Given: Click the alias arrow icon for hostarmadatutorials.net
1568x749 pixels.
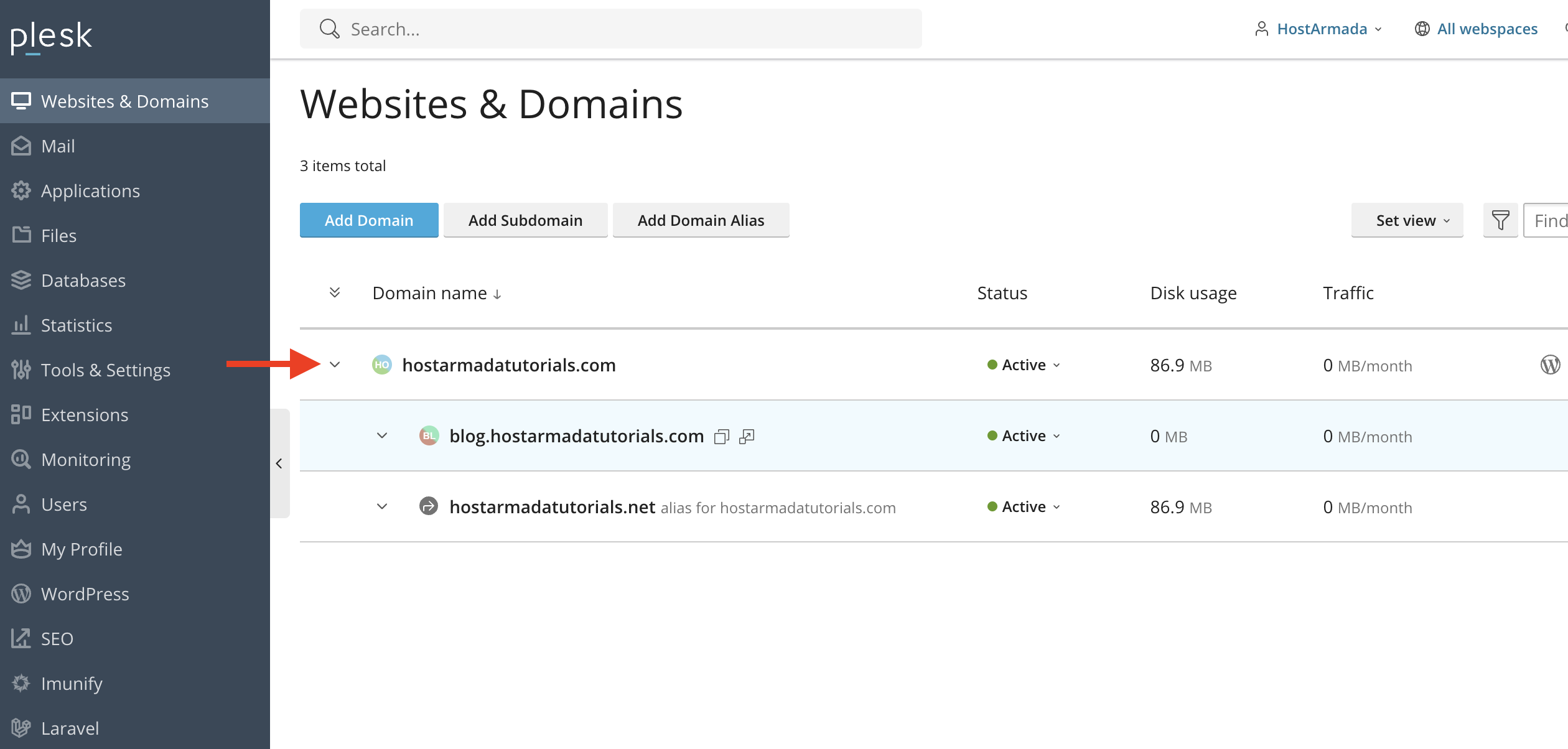Looking at the screenshot, I should (x=429, y=506).
